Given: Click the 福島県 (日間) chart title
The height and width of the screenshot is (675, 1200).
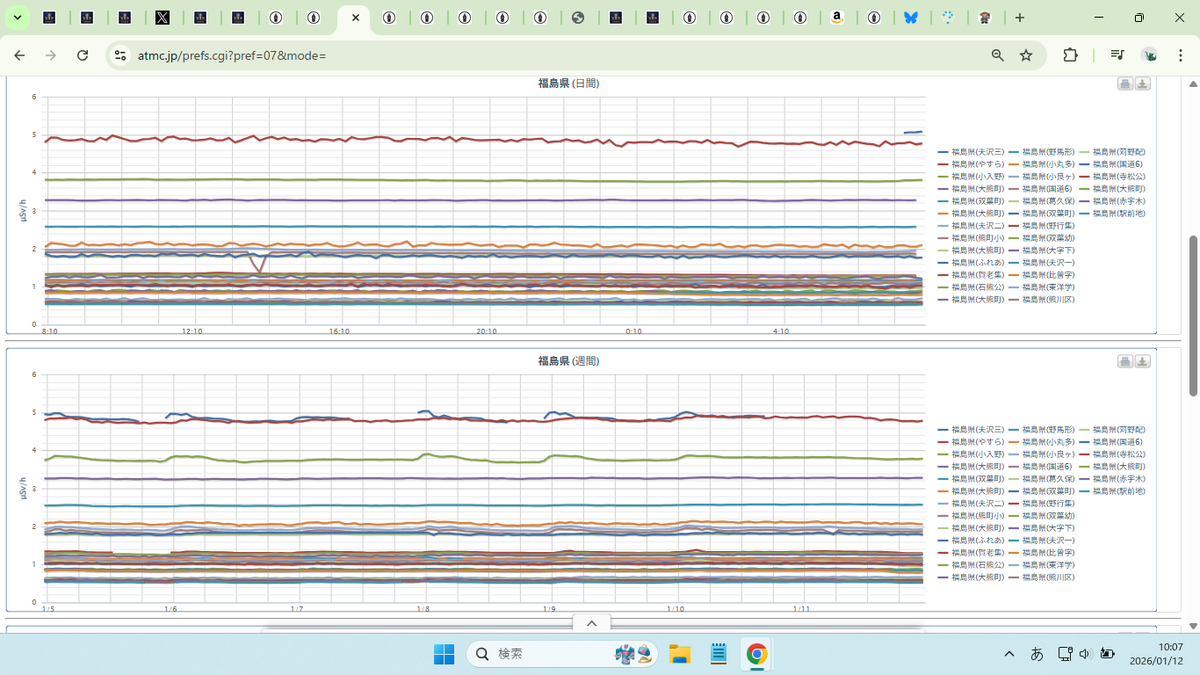Looking at the screenshot, I should click(568, 83).
